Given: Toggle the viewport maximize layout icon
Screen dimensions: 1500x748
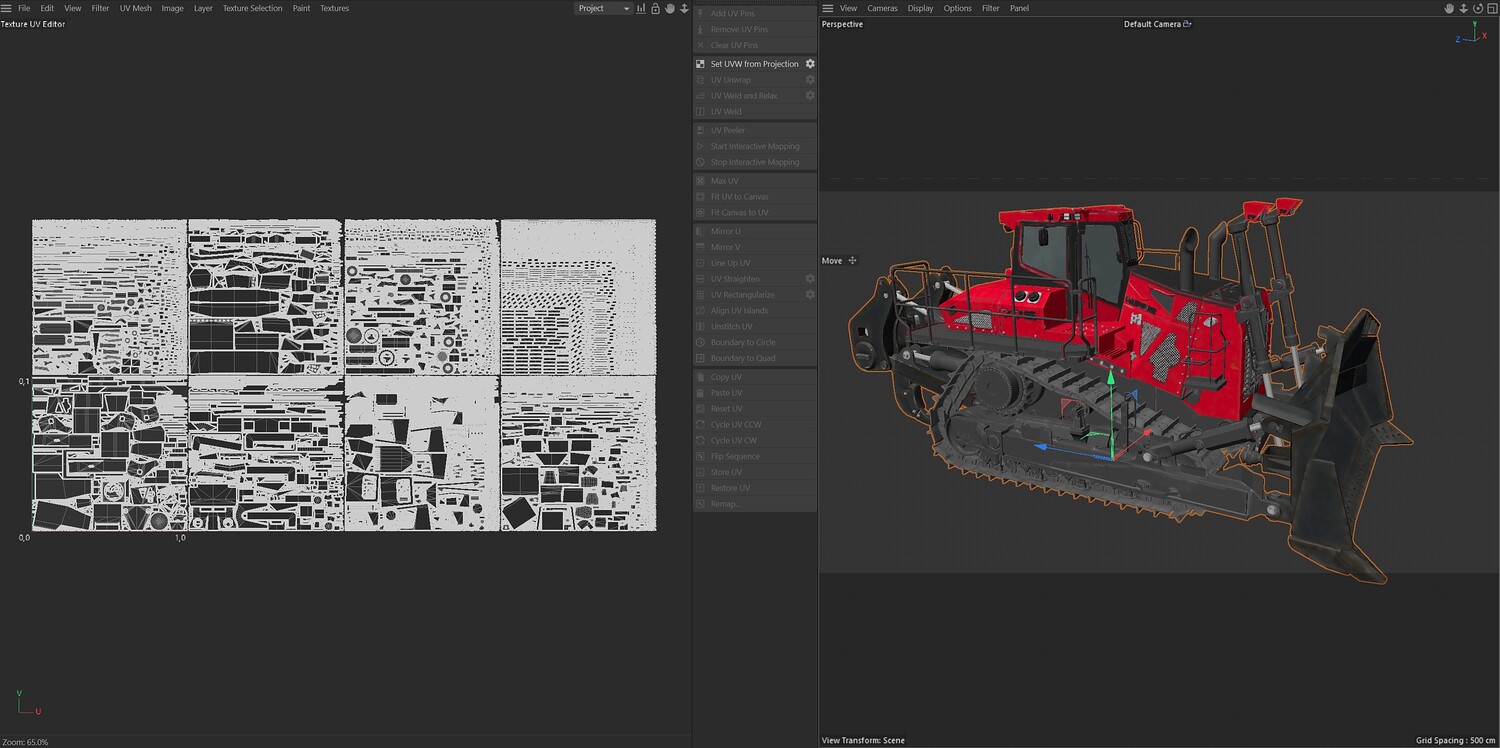Looking at the screenshot, I should pos(1491,8).
